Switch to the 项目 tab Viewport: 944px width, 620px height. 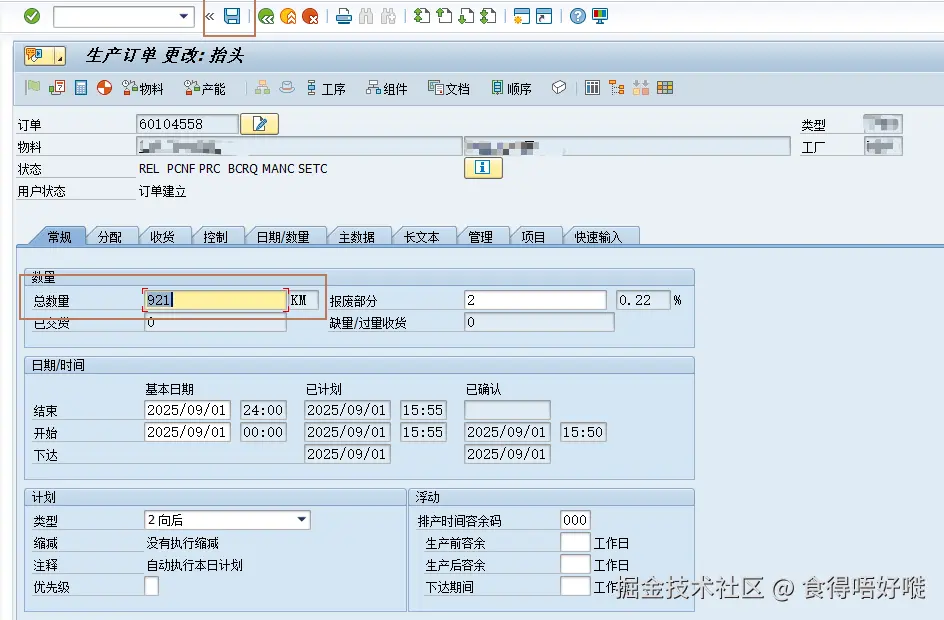click(x=533, y=237)
